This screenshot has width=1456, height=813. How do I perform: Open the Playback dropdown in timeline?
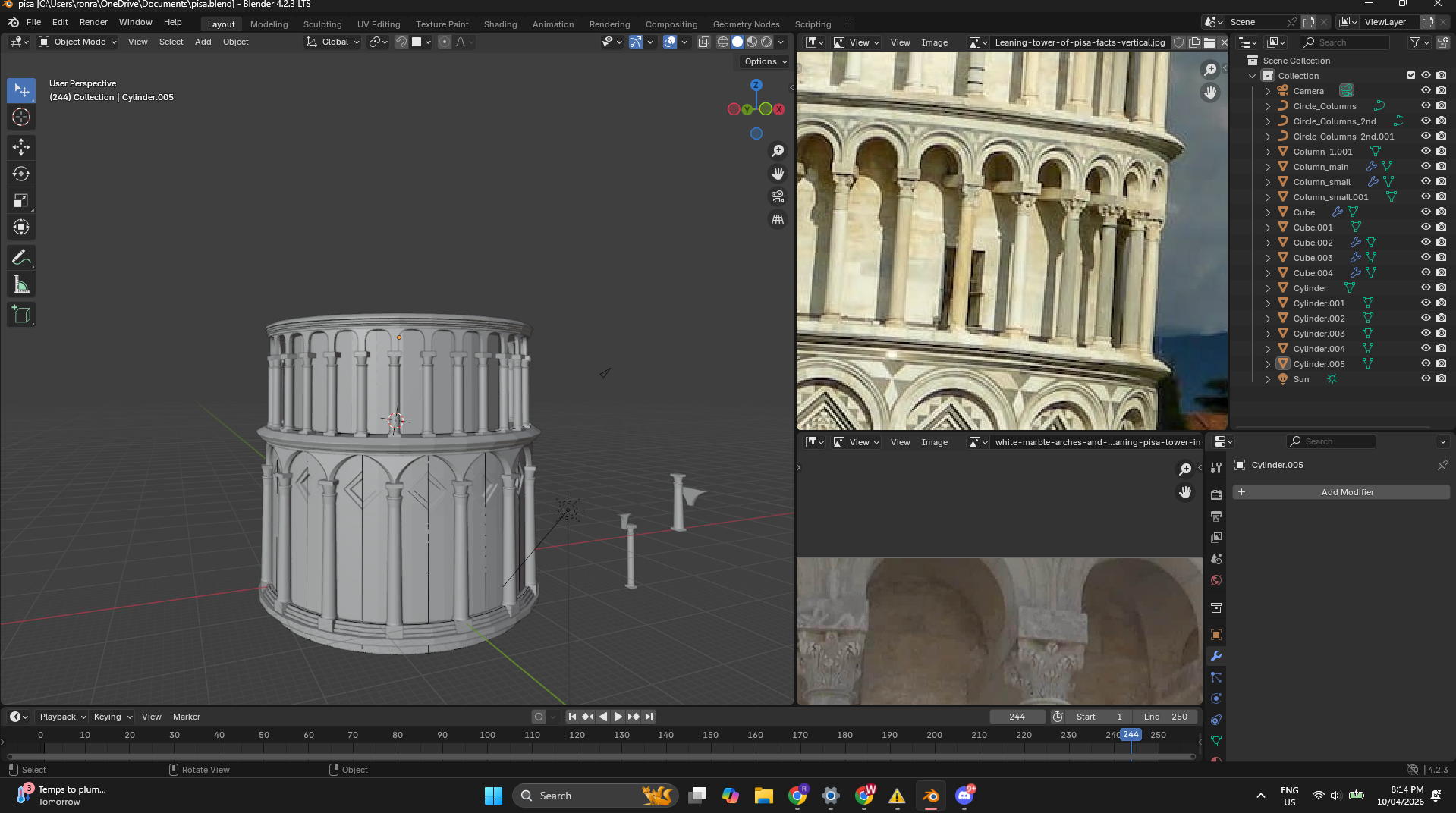[x=62, y=717]
